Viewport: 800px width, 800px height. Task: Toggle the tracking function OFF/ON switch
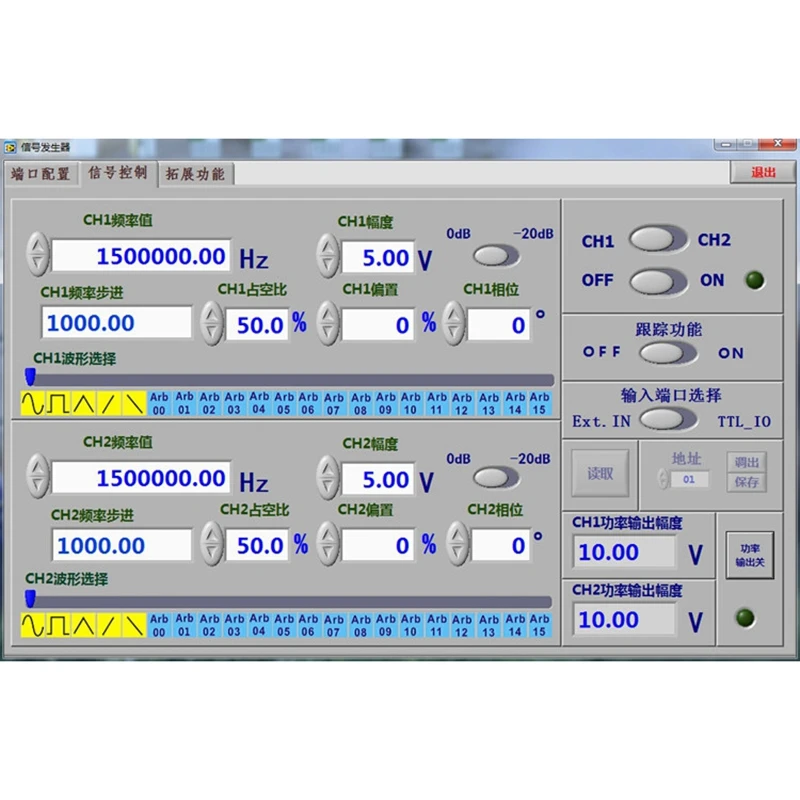(x=667, y=353)
